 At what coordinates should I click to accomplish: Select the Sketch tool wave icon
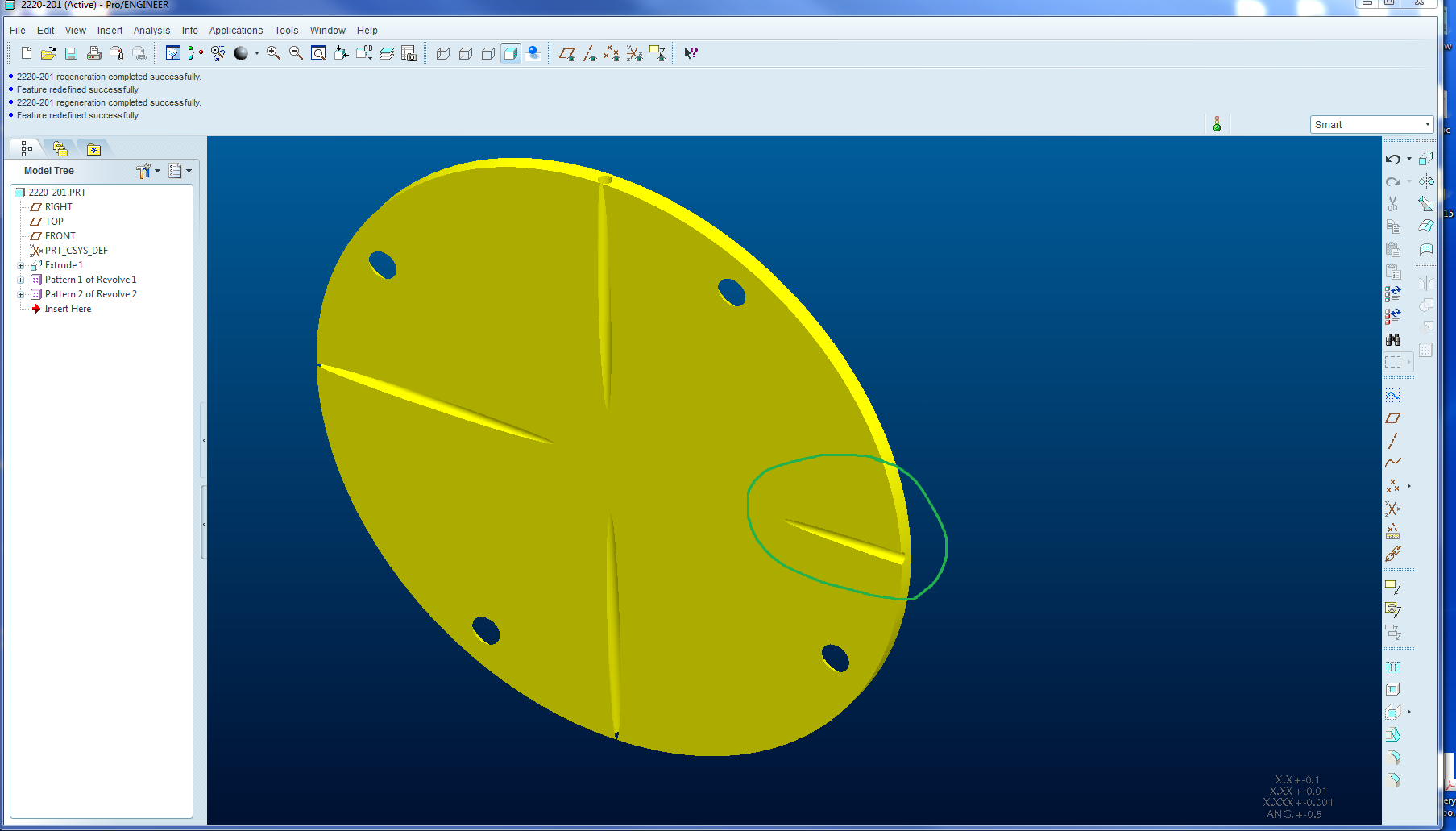coord(1393,396)
